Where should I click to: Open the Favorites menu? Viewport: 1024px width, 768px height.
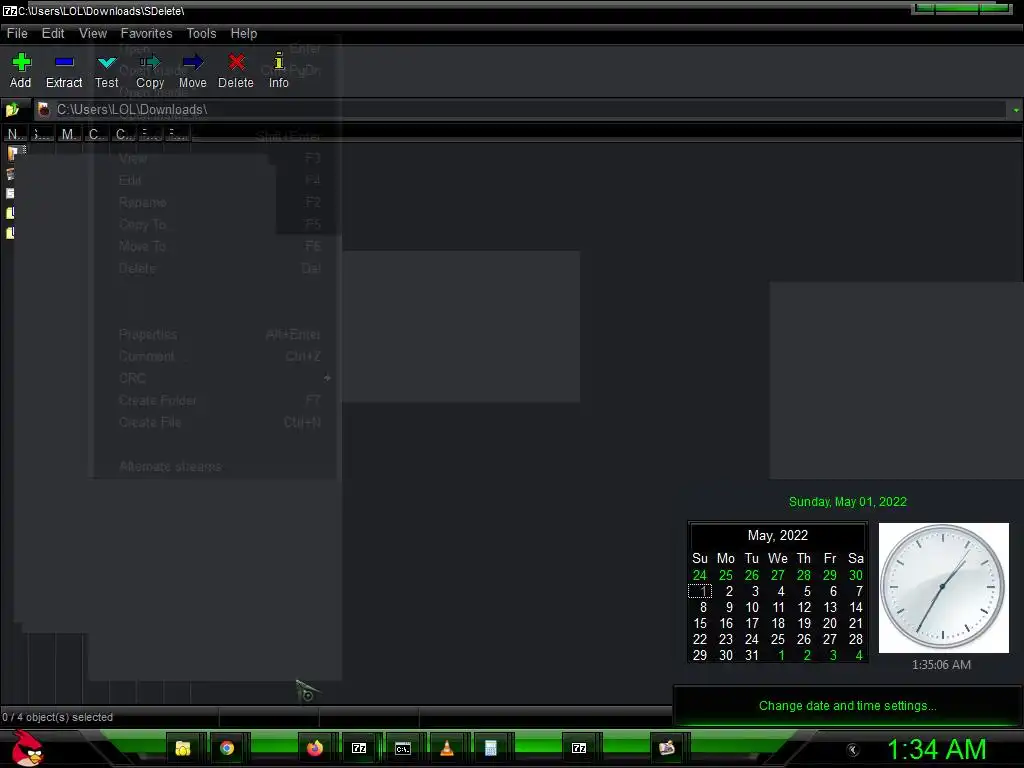[x=146, y=33]
